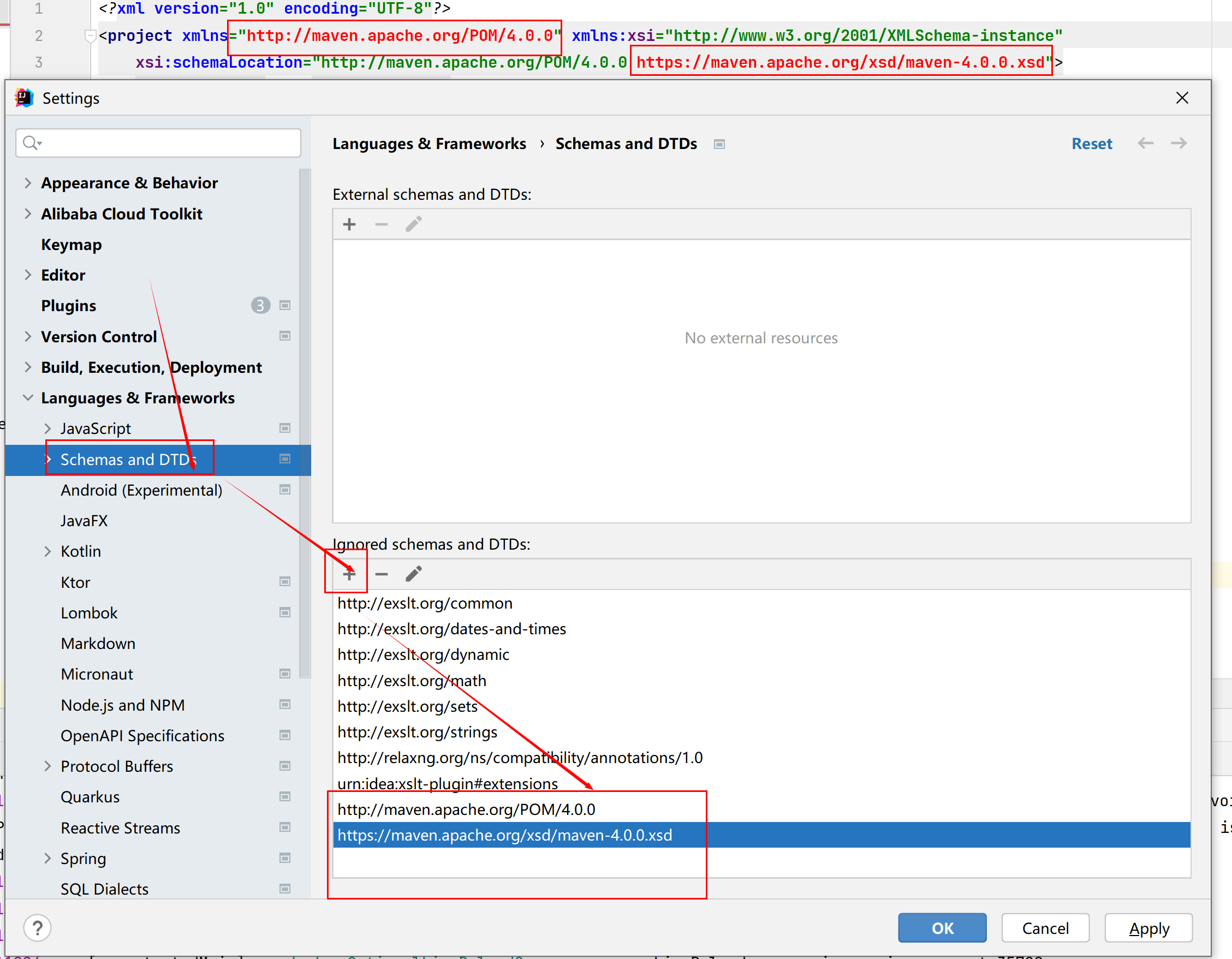Image resolution: width=1232 pixels, height=959 pixels.
Task: Expand the Spring settings node
Action: pyautogui.click(x=47, y=858)
